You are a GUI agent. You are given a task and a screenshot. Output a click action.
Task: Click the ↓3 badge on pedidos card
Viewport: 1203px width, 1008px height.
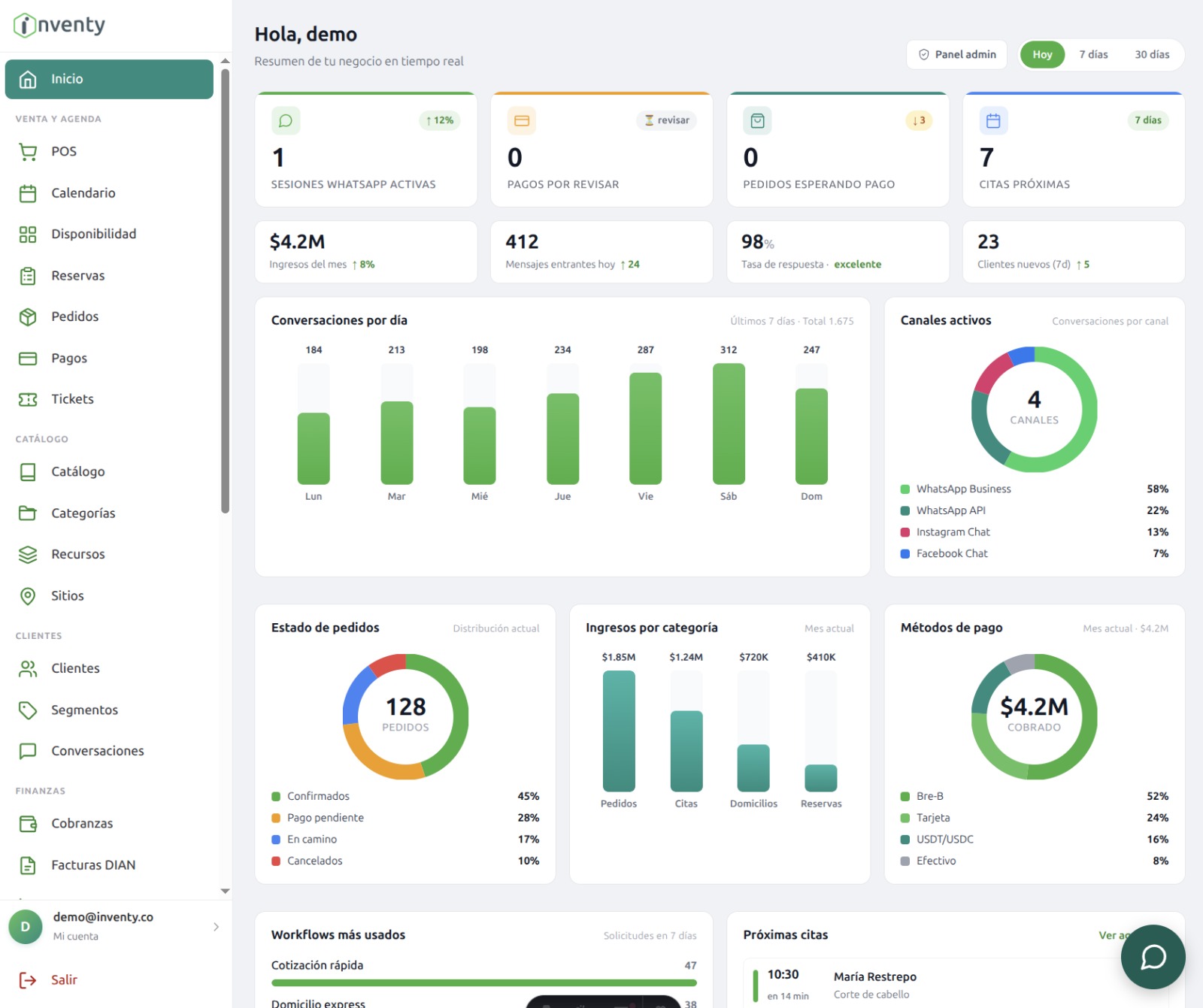point(919,120)
